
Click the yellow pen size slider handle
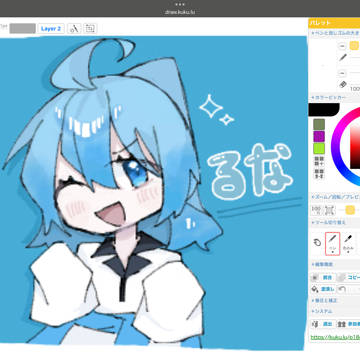(x=354, y=46)
